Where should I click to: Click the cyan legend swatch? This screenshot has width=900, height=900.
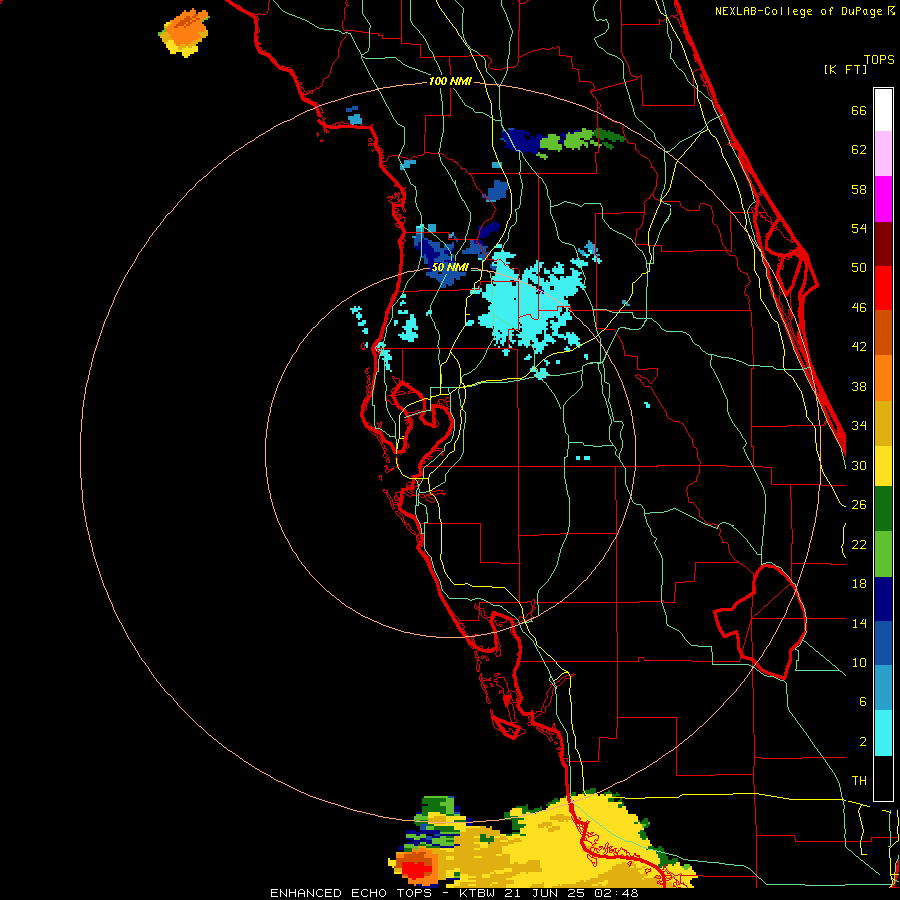tap(883, 733)
